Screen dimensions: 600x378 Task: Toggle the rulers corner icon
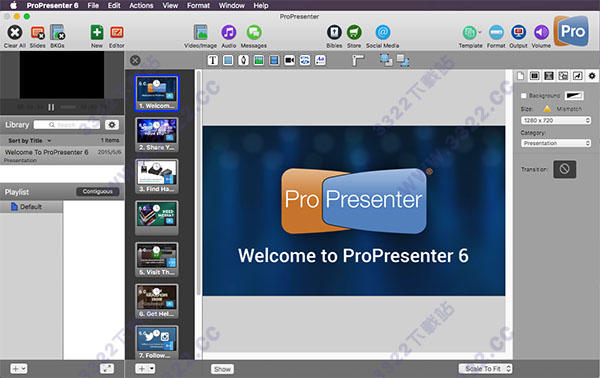[x=358, y=60]
